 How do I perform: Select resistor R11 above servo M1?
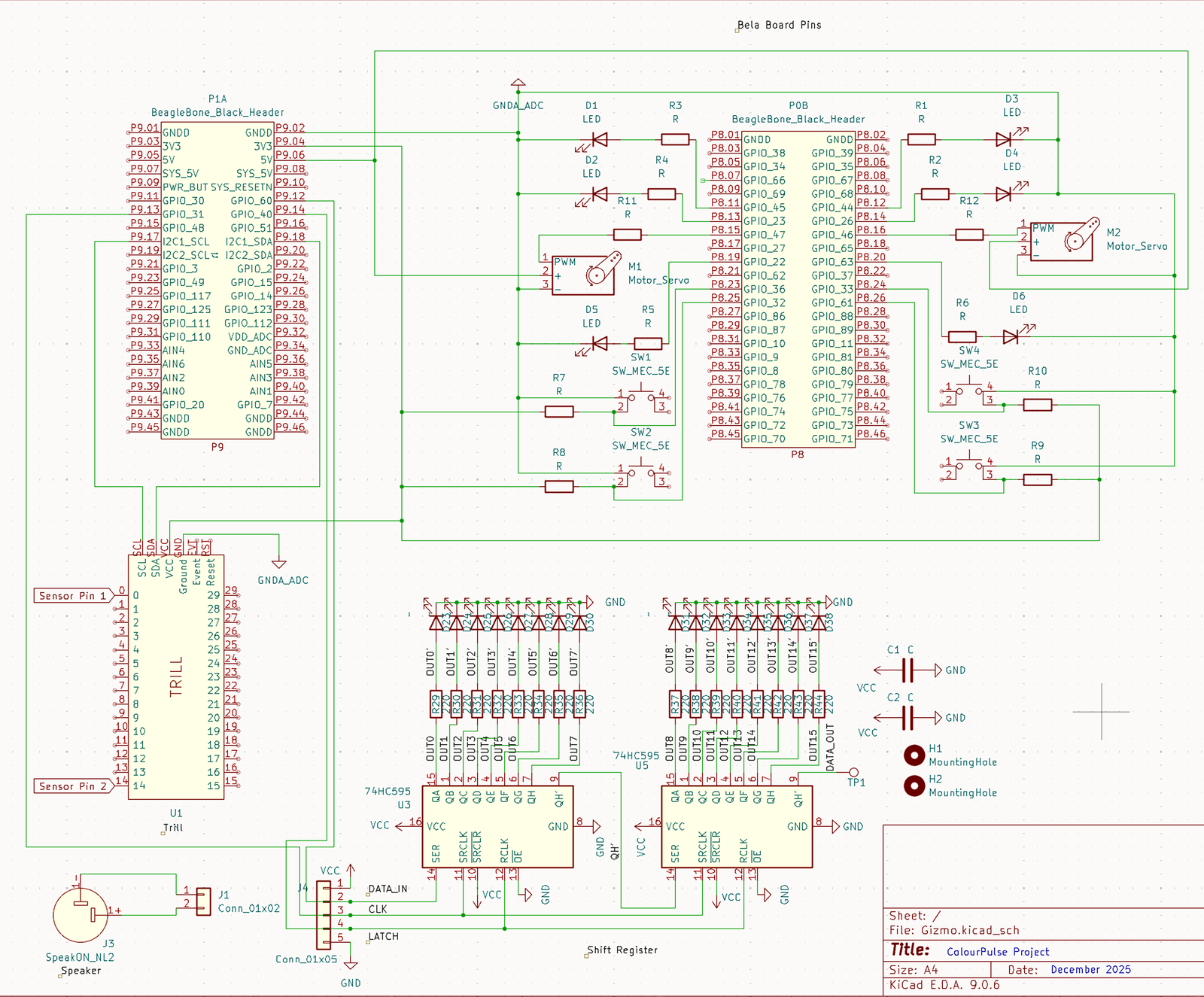(627, 235)
